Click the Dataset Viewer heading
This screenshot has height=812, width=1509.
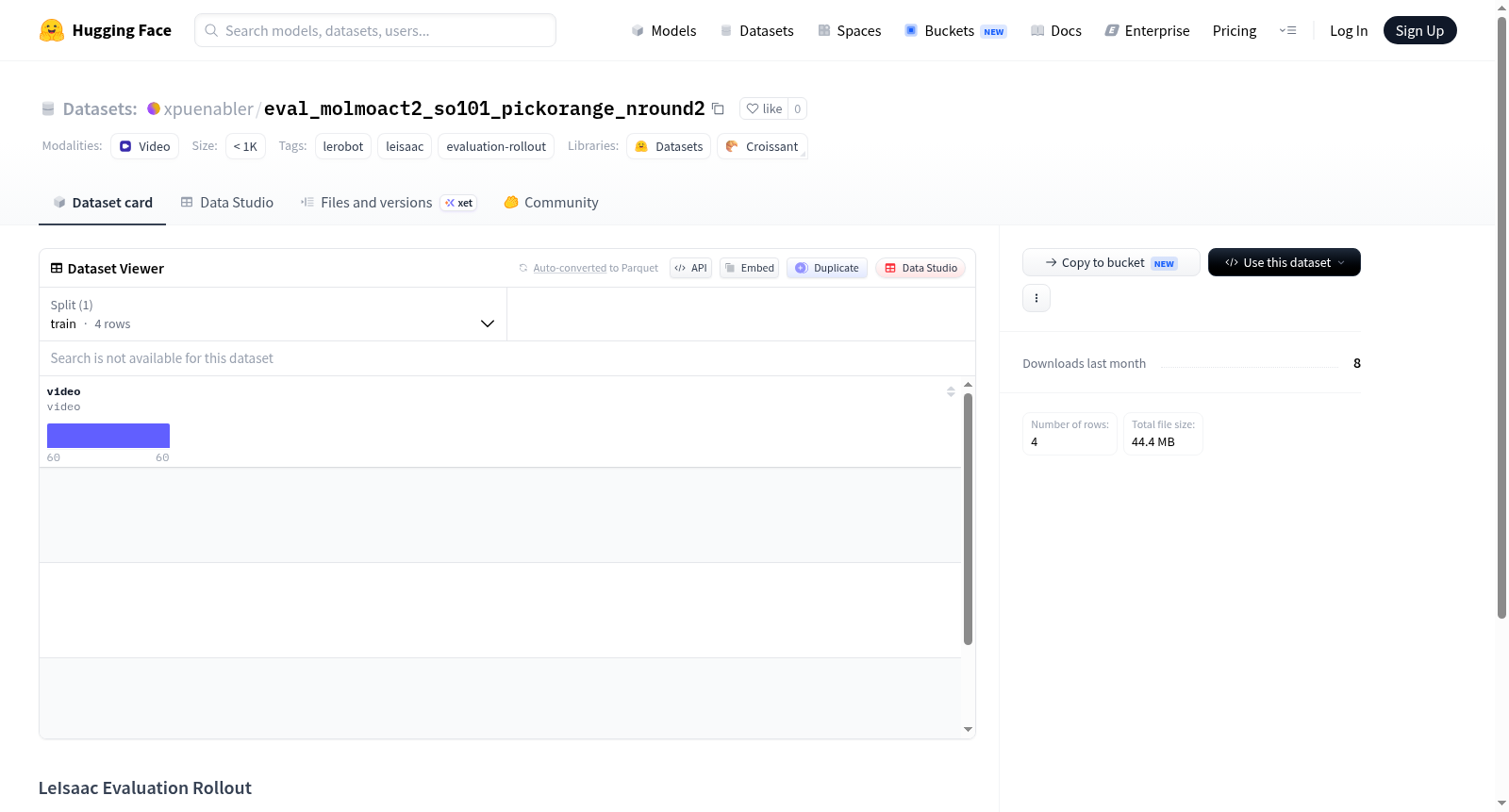(107, 269)
